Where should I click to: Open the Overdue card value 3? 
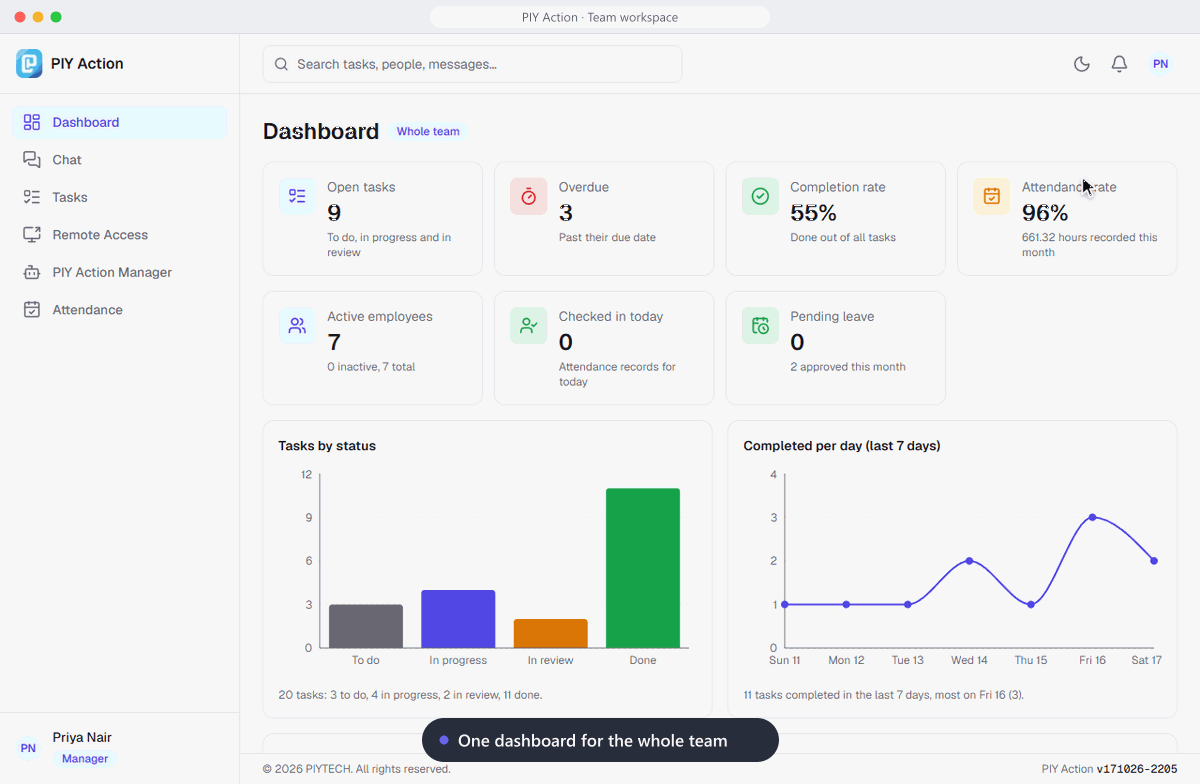pyautogui.click(x=566, y=213)
